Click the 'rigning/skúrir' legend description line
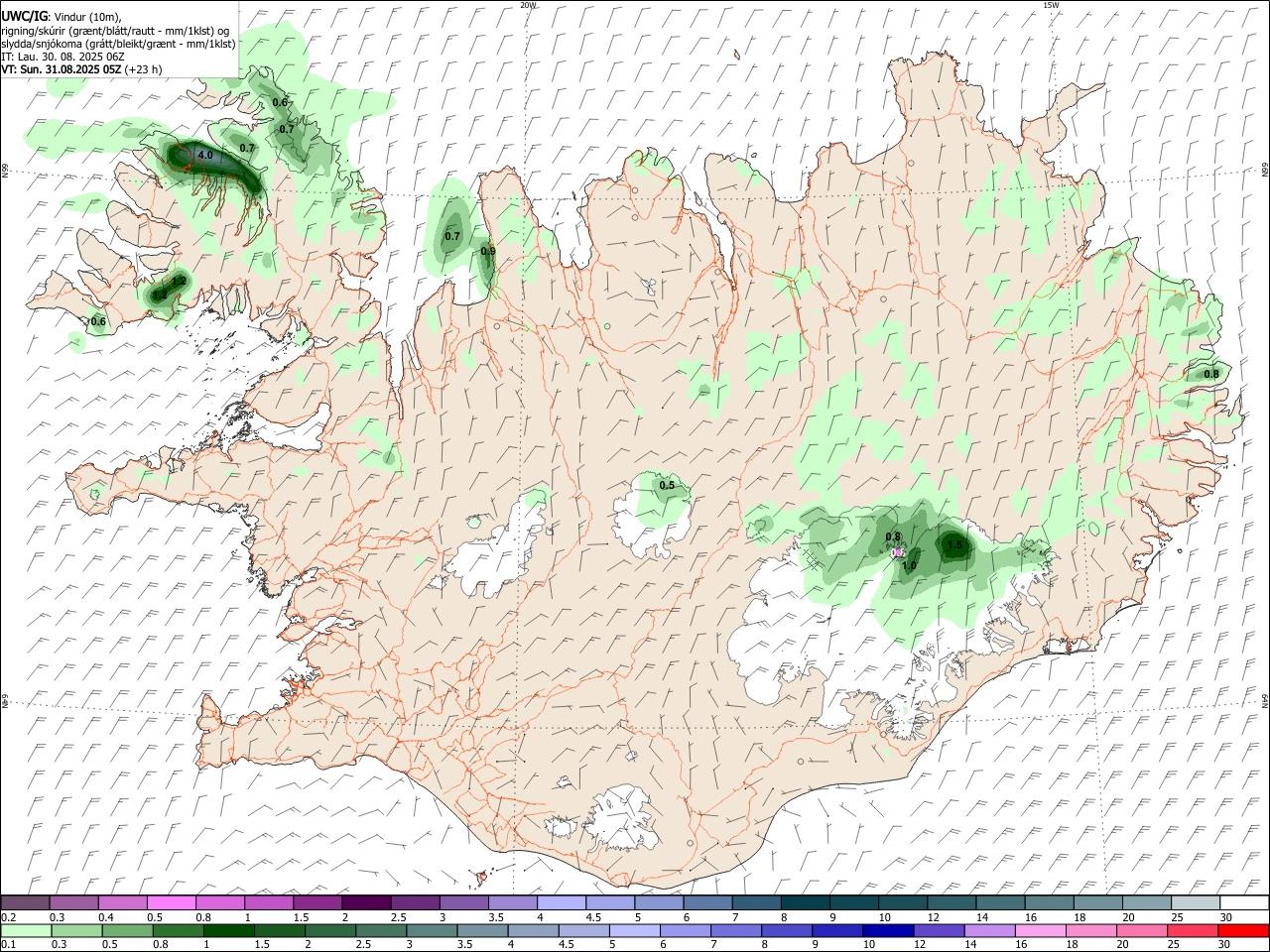Image resolution: width=1270 pixels, height=952 pixels. (x=115, y=30)
